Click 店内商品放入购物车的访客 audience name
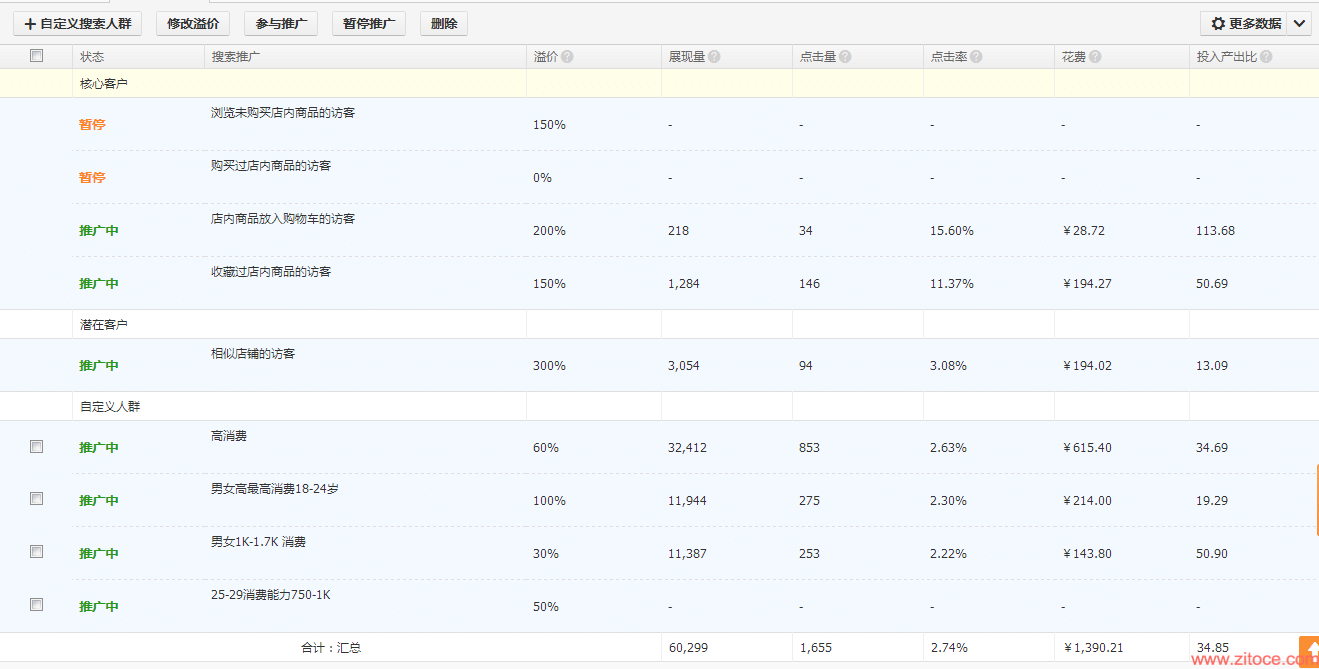 [283, 218]
